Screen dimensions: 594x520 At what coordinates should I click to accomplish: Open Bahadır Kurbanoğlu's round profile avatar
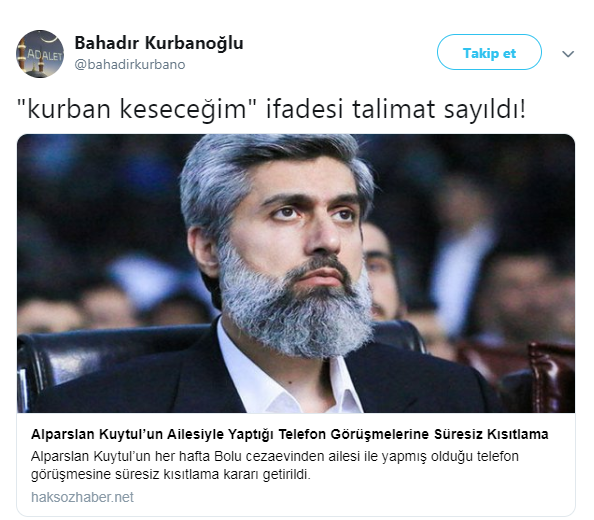click(40, 54)
